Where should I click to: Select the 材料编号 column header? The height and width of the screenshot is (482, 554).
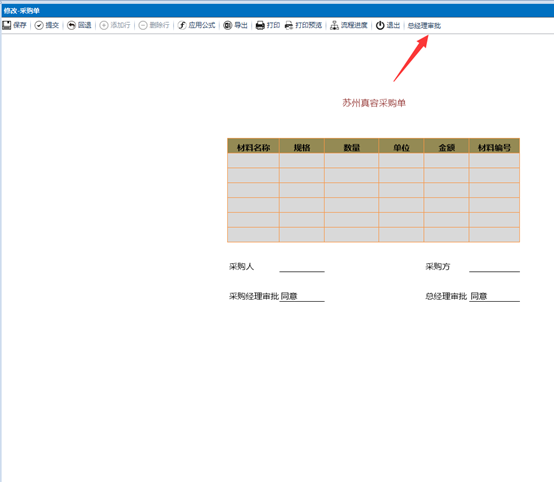494,147
